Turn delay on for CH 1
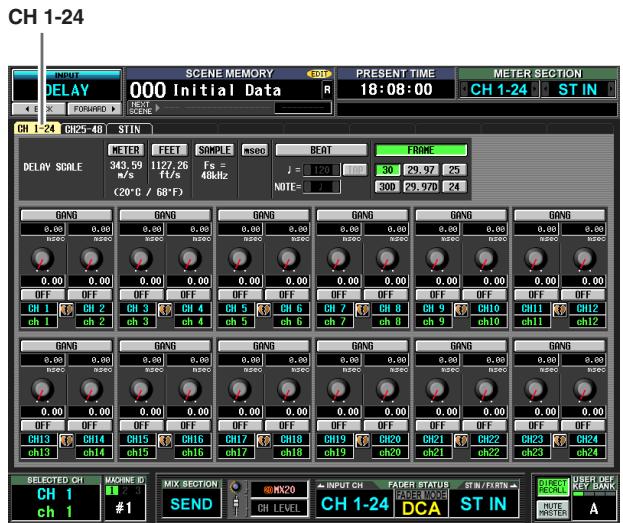The height and width of the screenshot is (523, 623). (43, 295)
